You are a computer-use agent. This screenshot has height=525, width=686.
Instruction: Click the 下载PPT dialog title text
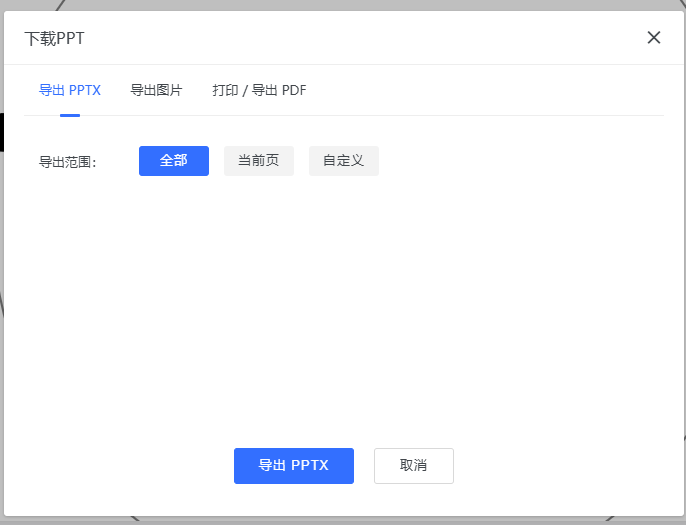[x=55, y=38]
